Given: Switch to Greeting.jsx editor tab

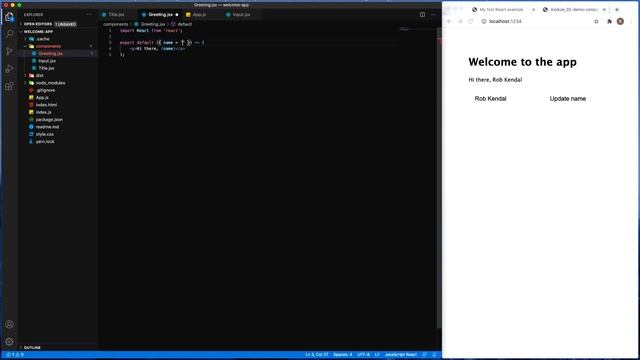Looking at the screenshot, I should 160,15.
